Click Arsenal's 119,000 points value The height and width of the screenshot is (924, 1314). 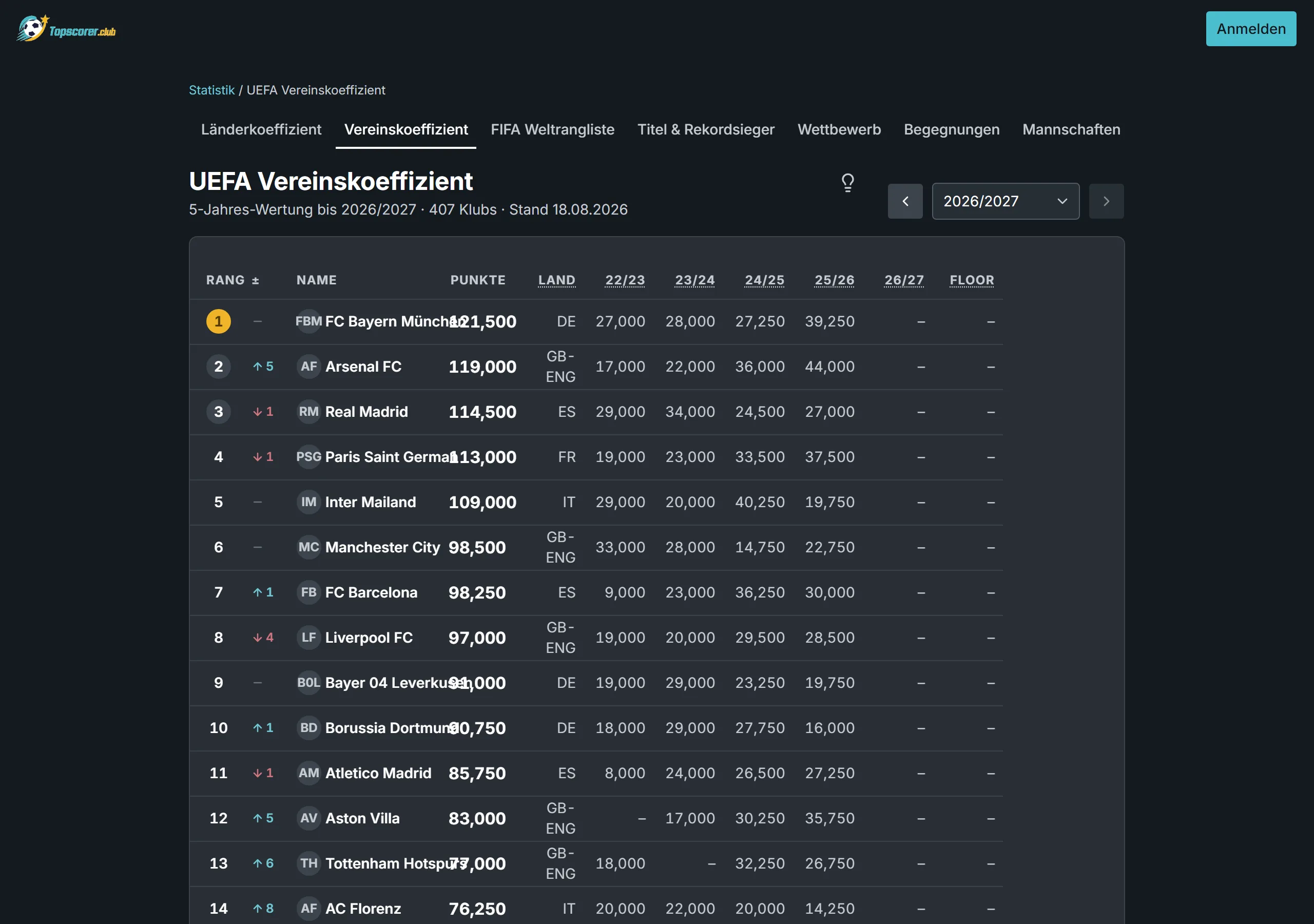[482, 367]
